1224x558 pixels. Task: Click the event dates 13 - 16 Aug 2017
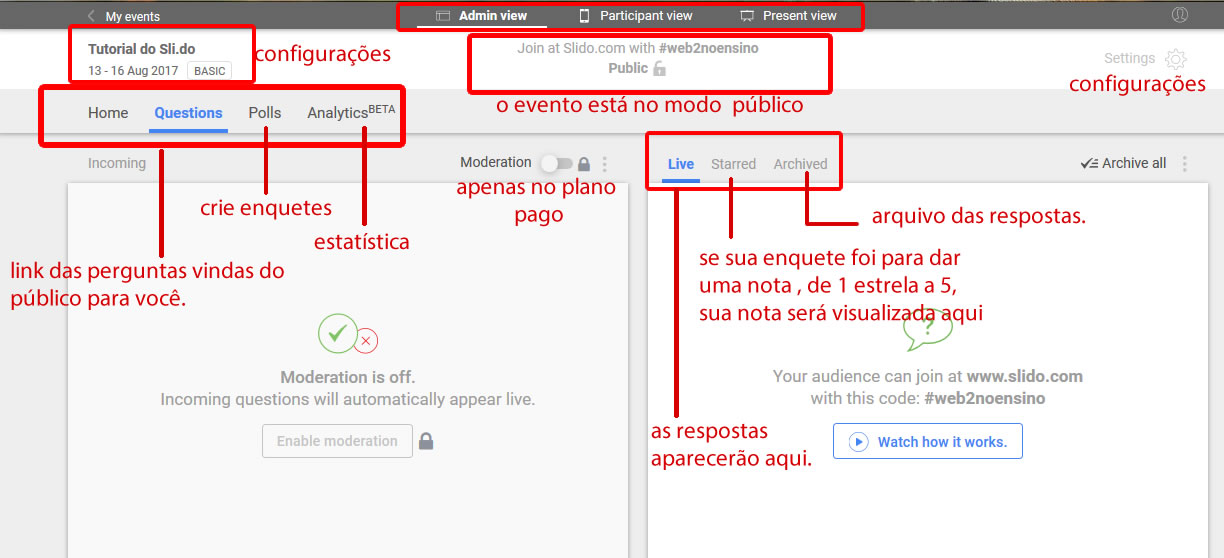pos(133,71)
